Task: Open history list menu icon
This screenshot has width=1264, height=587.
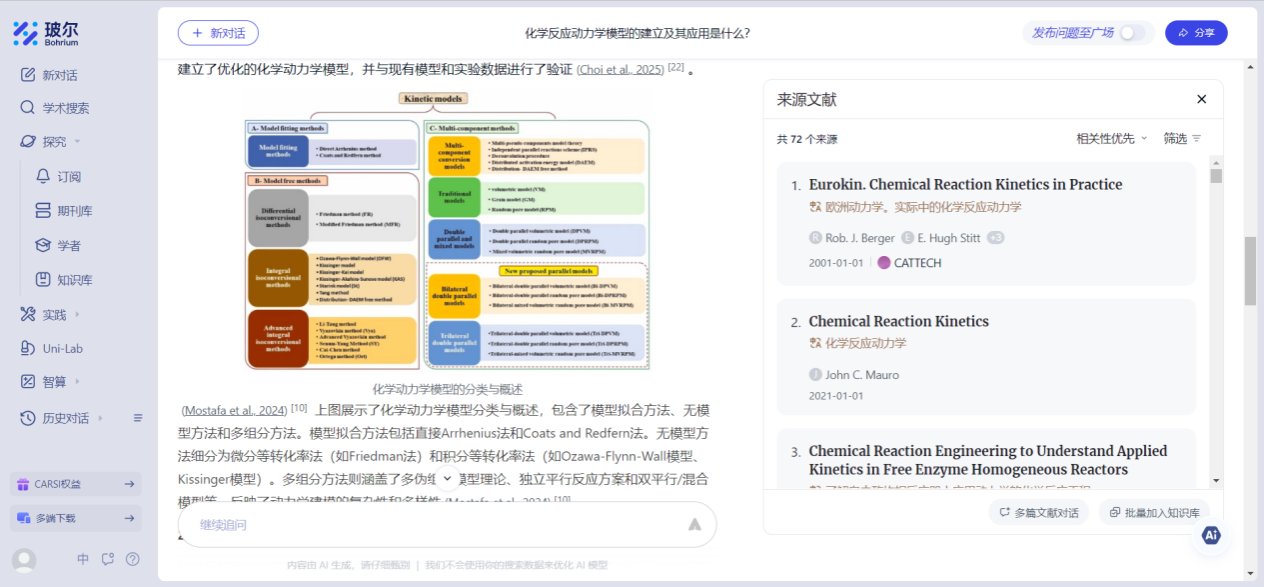Action: pyautogui.click(x=138, y=418)
